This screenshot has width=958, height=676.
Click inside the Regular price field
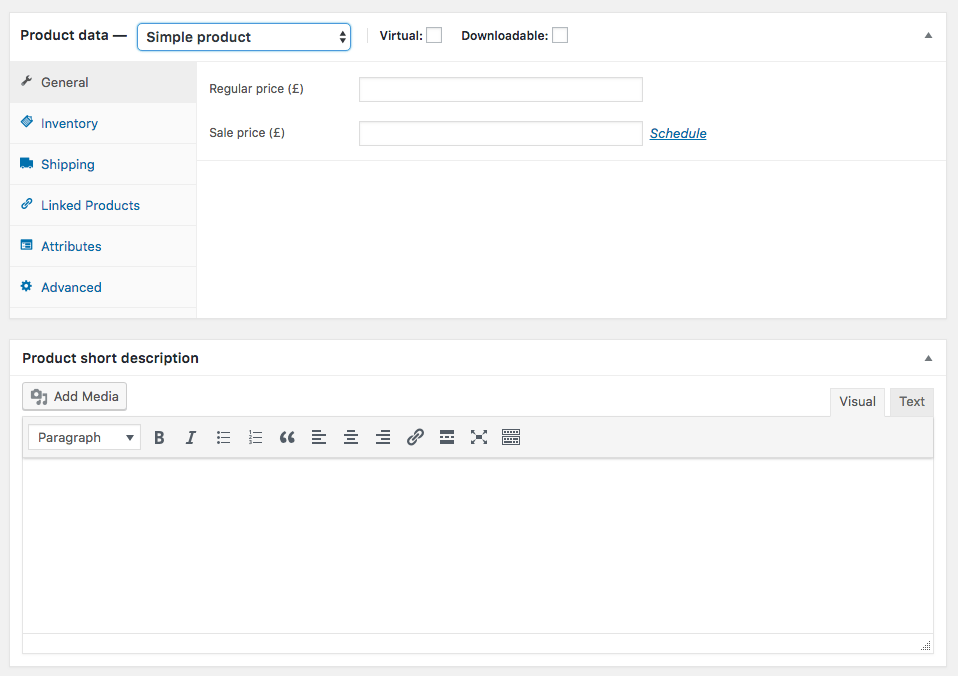coord(500,89)
